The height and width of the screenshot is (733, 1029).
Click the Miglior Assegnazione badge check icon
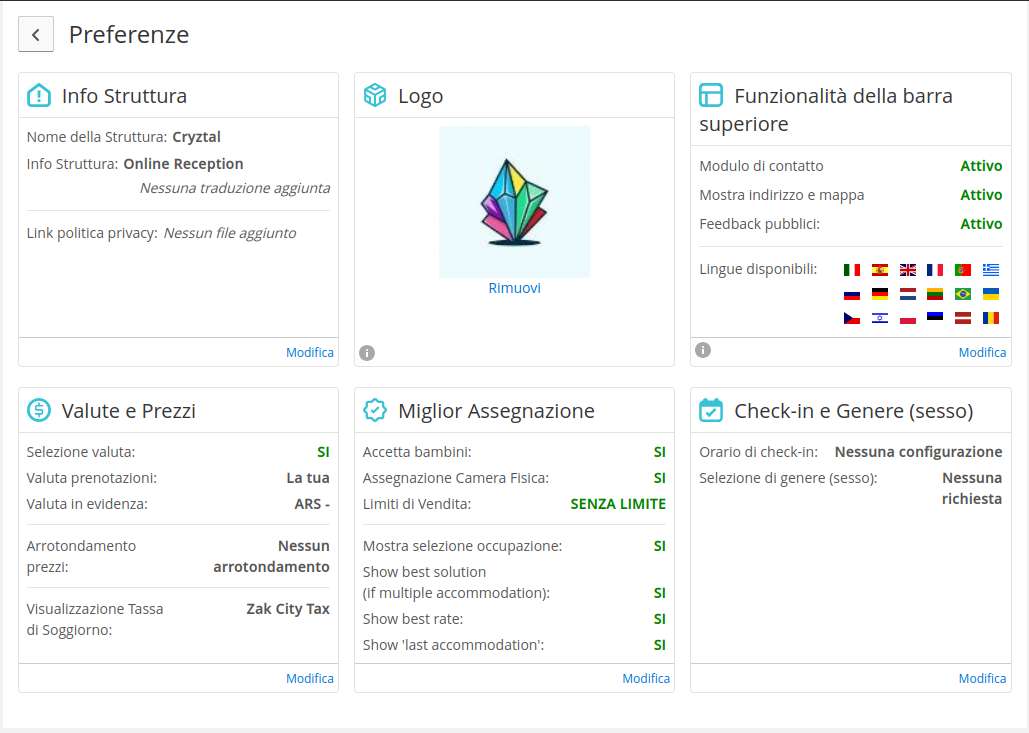coord(375,410)
